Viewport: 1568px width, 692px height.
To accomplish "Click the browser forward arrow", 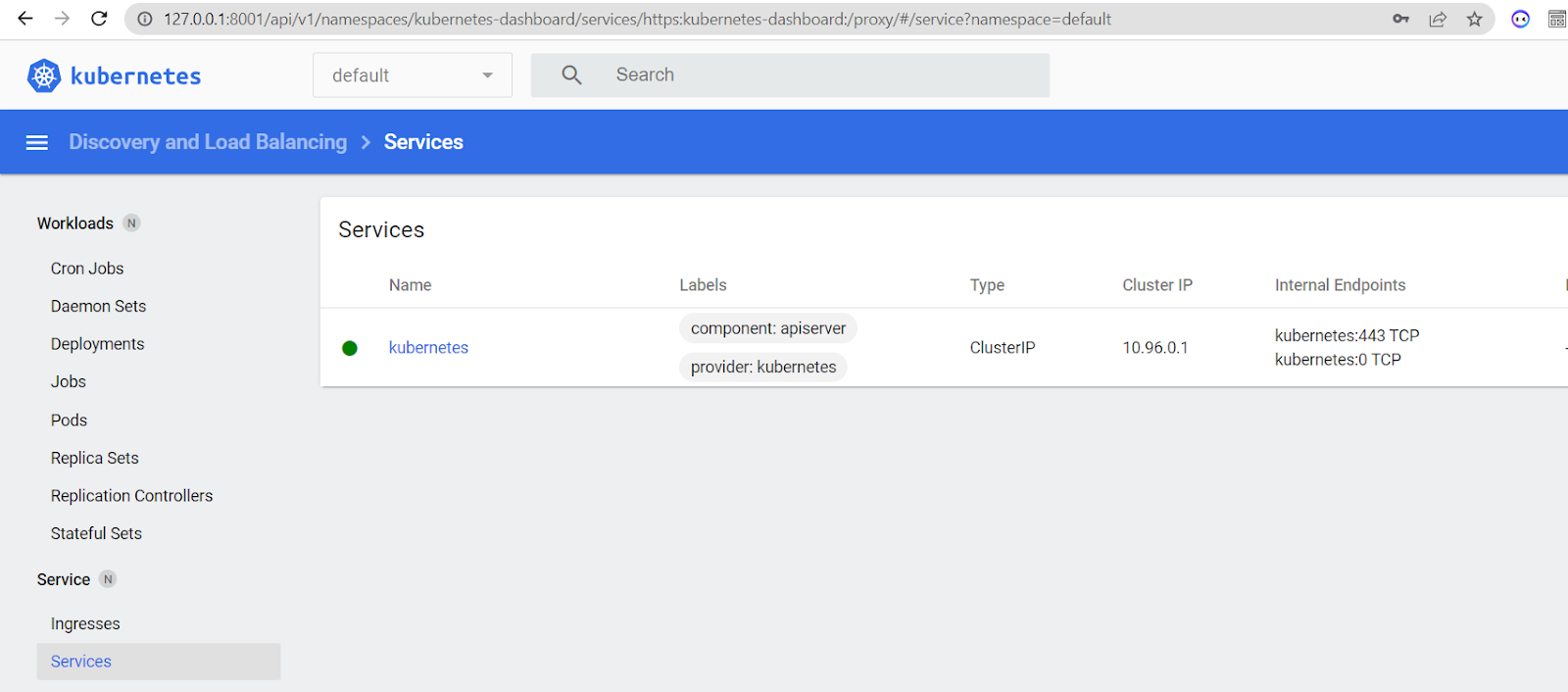I will pyautogui.click(x=62, y=19).
